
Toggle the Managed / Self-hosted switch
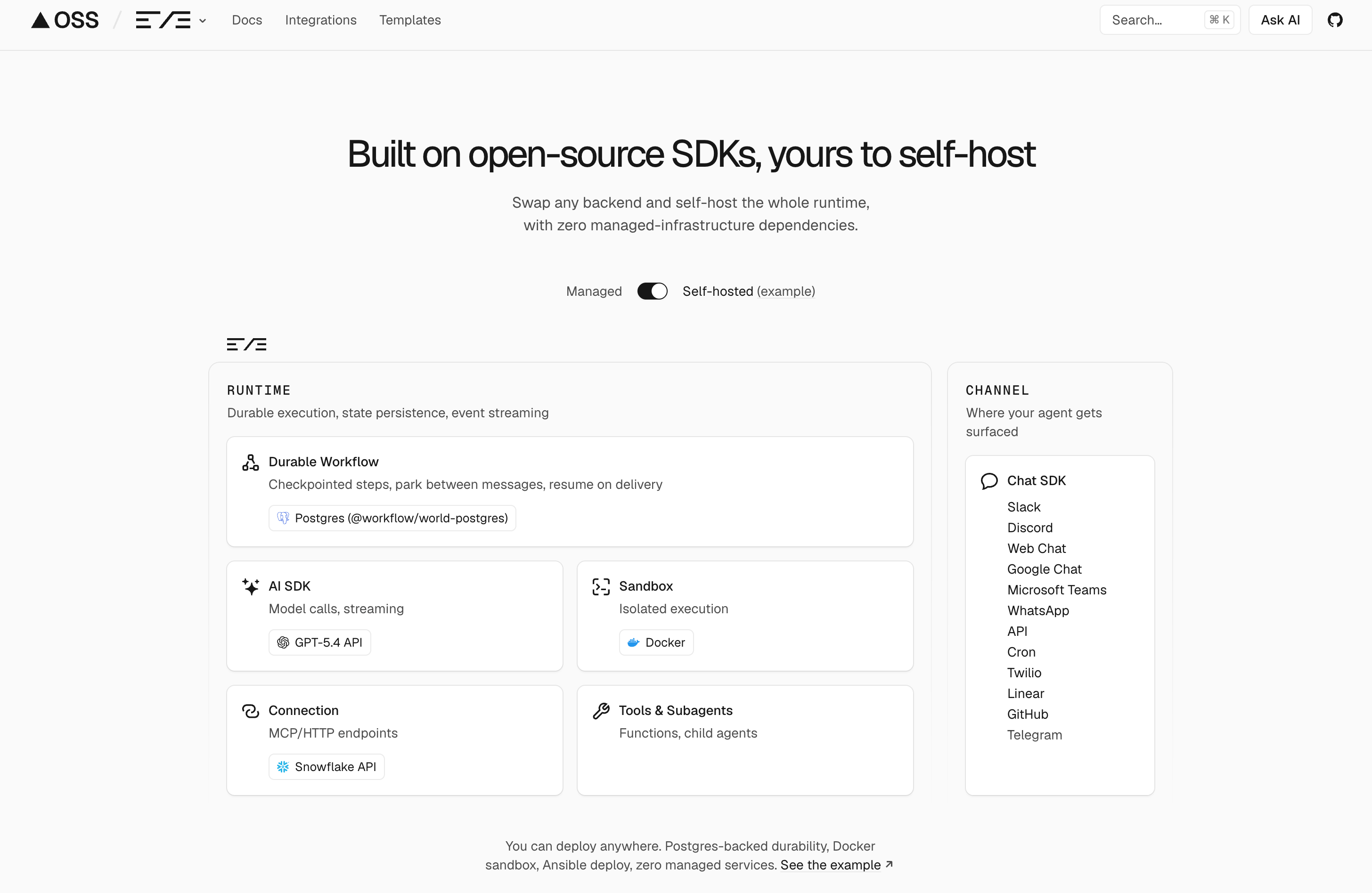pos(652,292)
